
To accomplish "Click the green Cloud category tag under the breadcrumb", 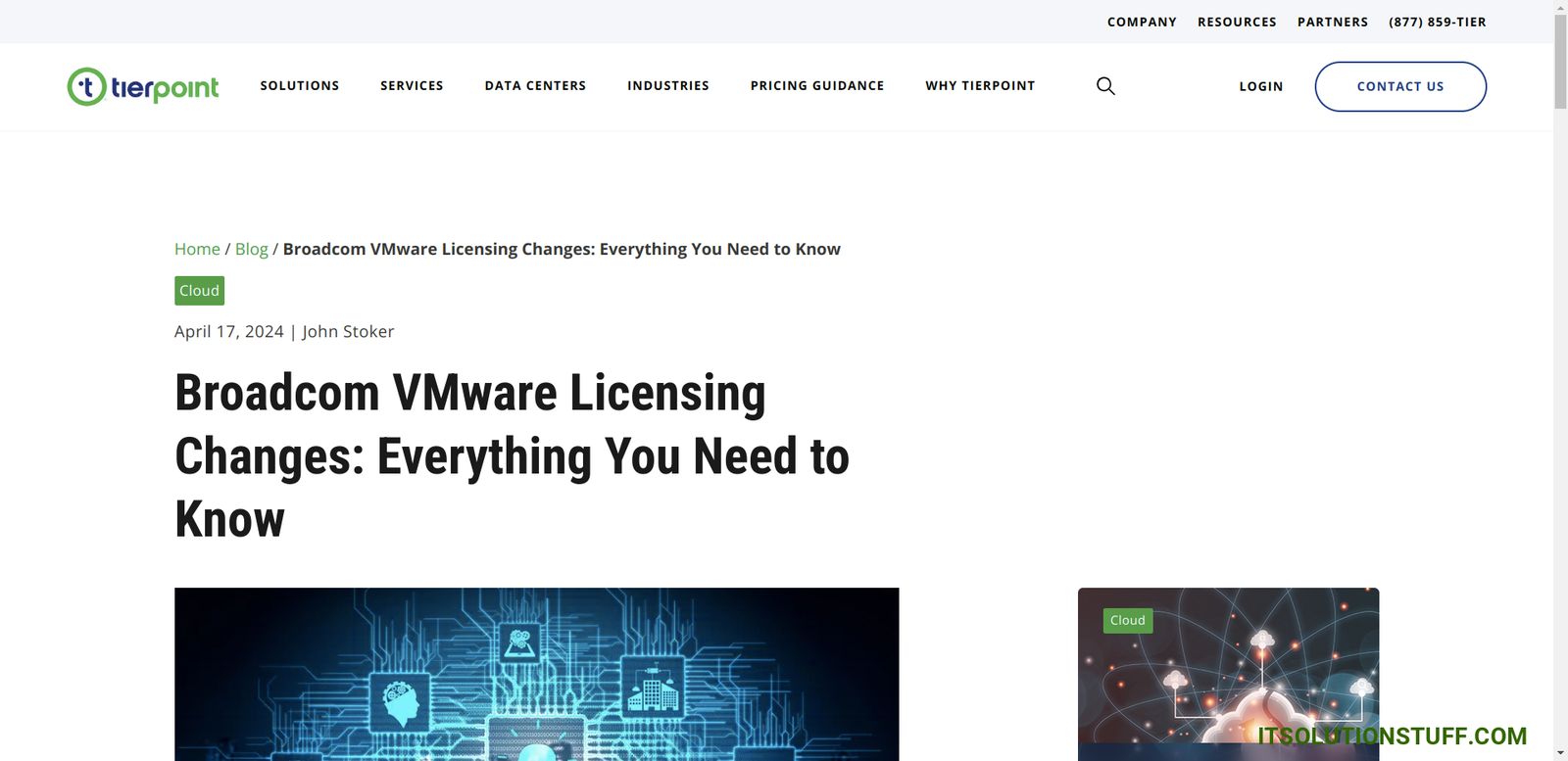I will [199, 291].
